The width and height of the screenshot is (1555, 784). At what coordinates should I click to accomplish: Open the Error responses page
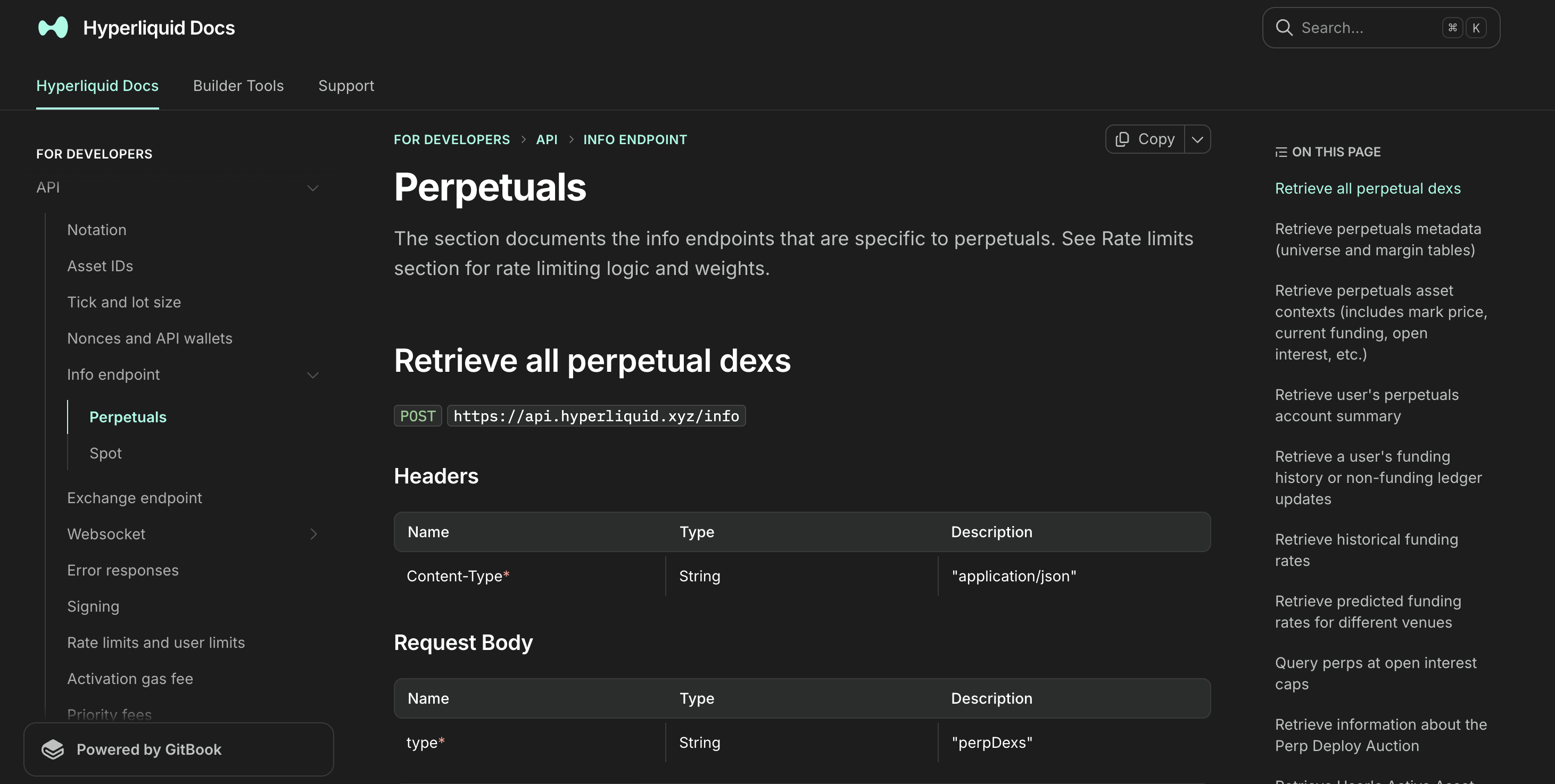coord(122,570)
